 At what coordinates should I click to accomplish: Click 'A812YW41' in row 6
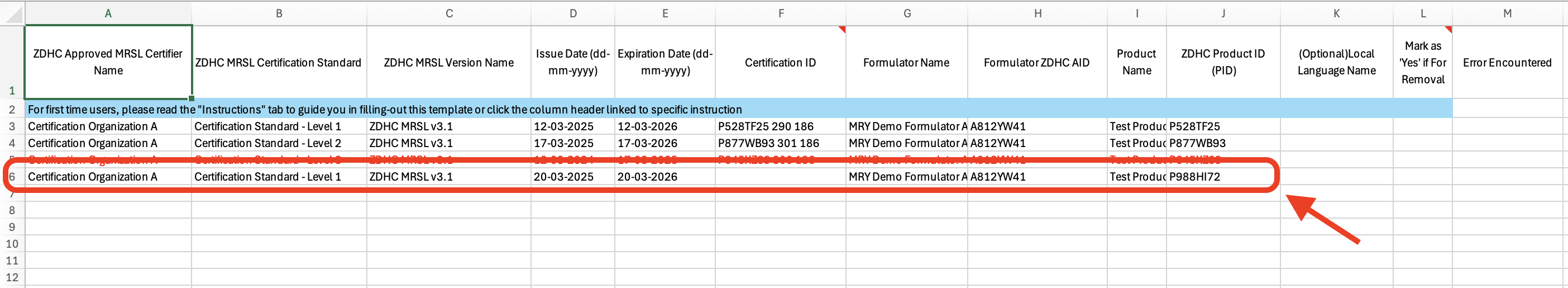pyautogui.click(x=1037, y=176)
